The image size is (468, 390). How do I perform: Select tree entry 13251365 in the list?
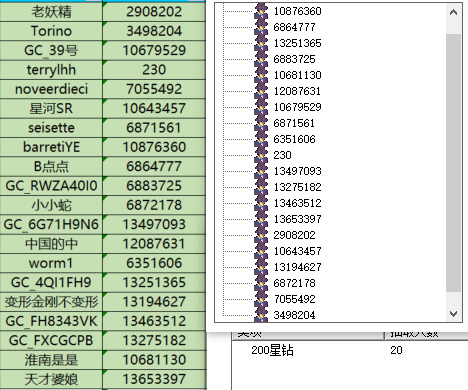297,43
